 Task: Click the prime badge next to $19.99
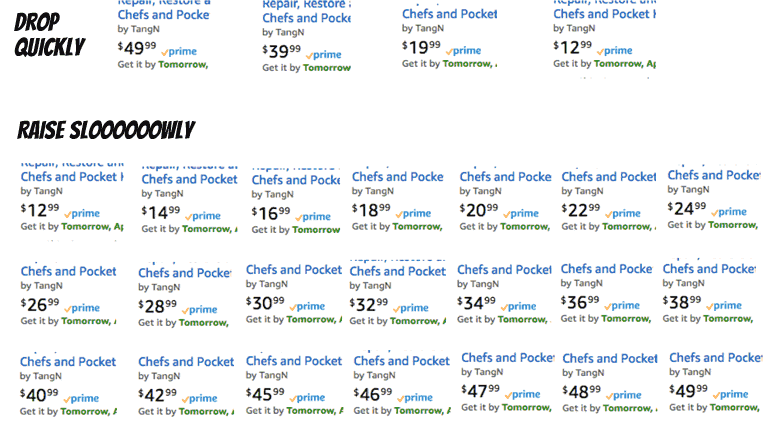click(x=464, y=51)
